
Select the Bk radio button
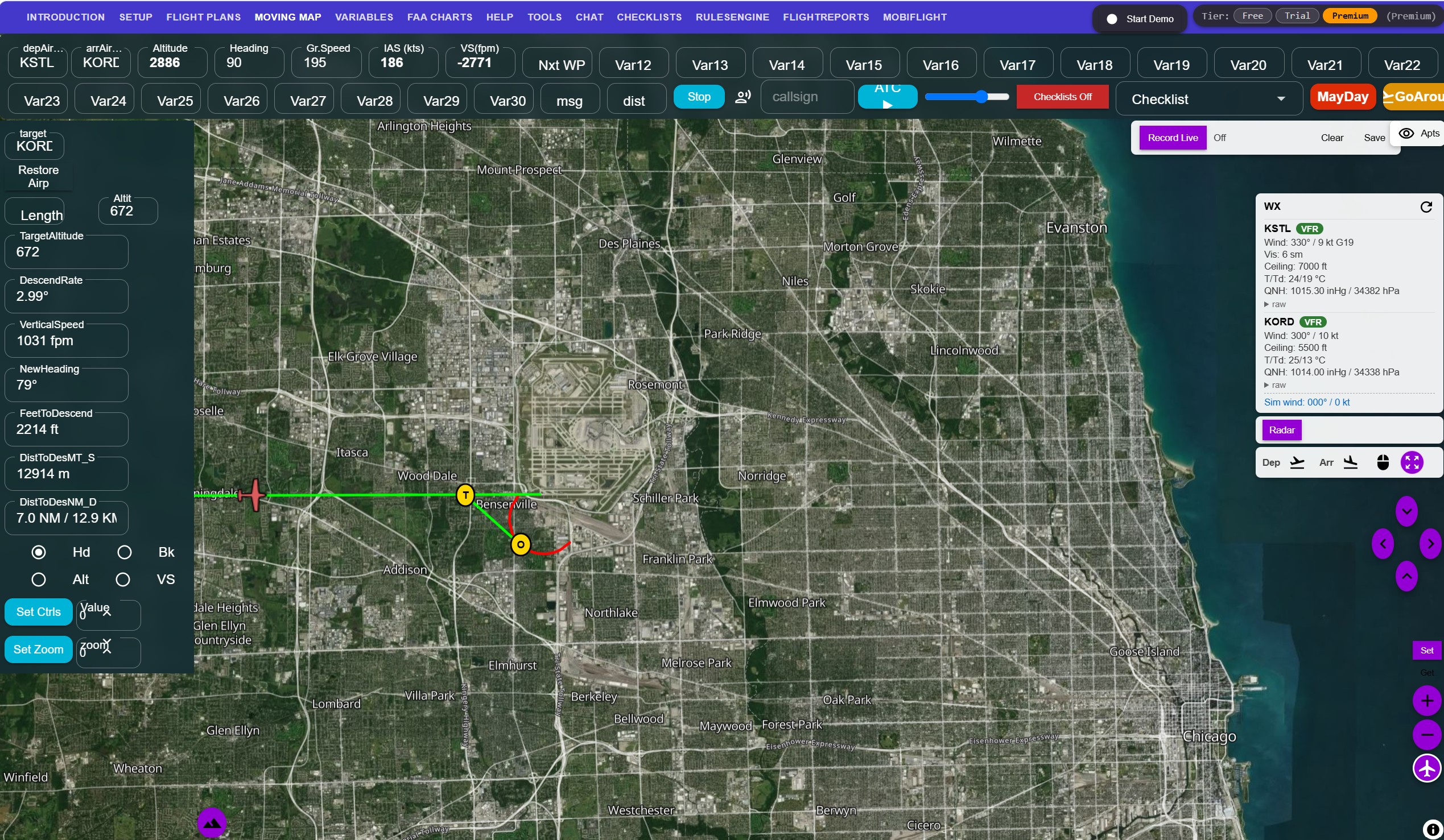(x=125, y=553)
